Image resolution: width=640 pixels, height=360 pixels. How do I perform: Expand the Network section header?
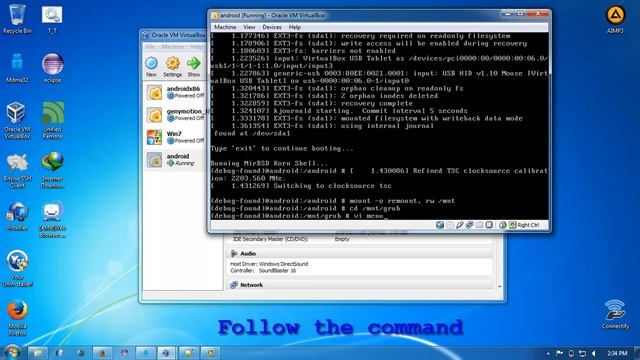click(x=360, y=285)
